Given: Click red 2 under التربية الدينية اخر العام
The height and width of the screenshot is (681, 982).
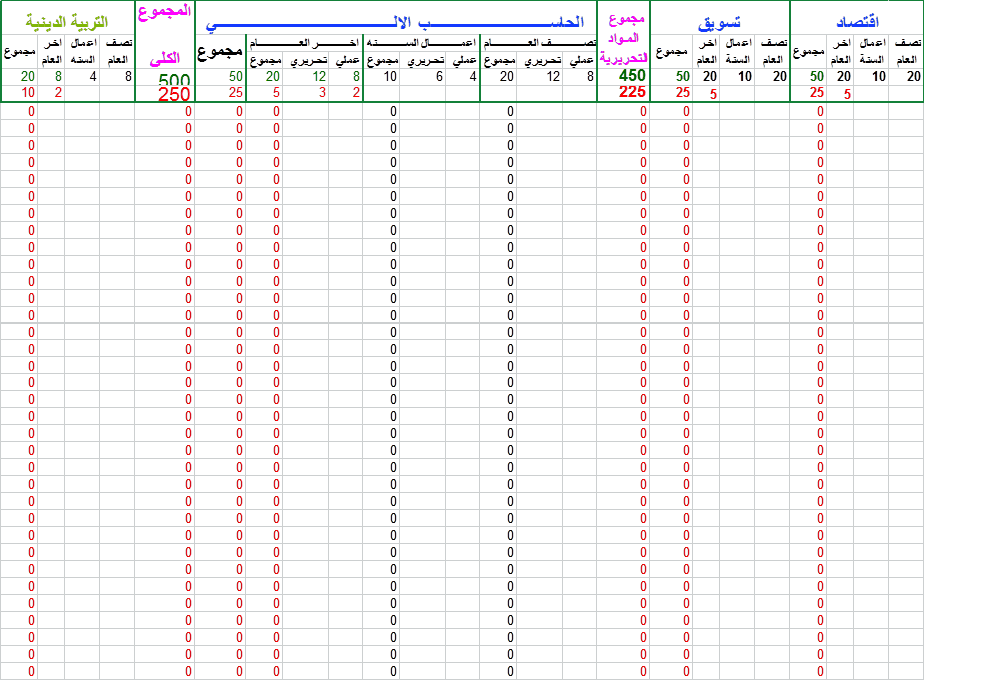Looking at the screenshot, I should [x=58, y=93].
